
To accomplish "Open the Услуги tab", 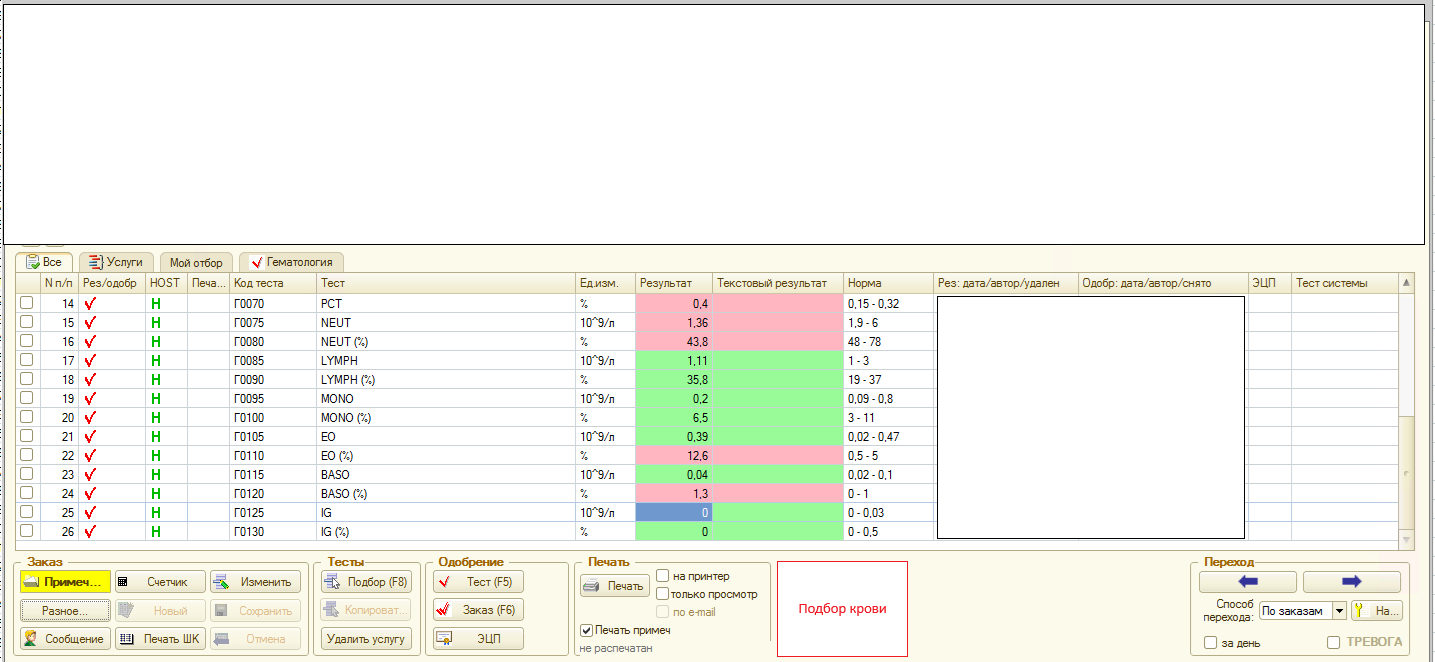I will point(117,262).
